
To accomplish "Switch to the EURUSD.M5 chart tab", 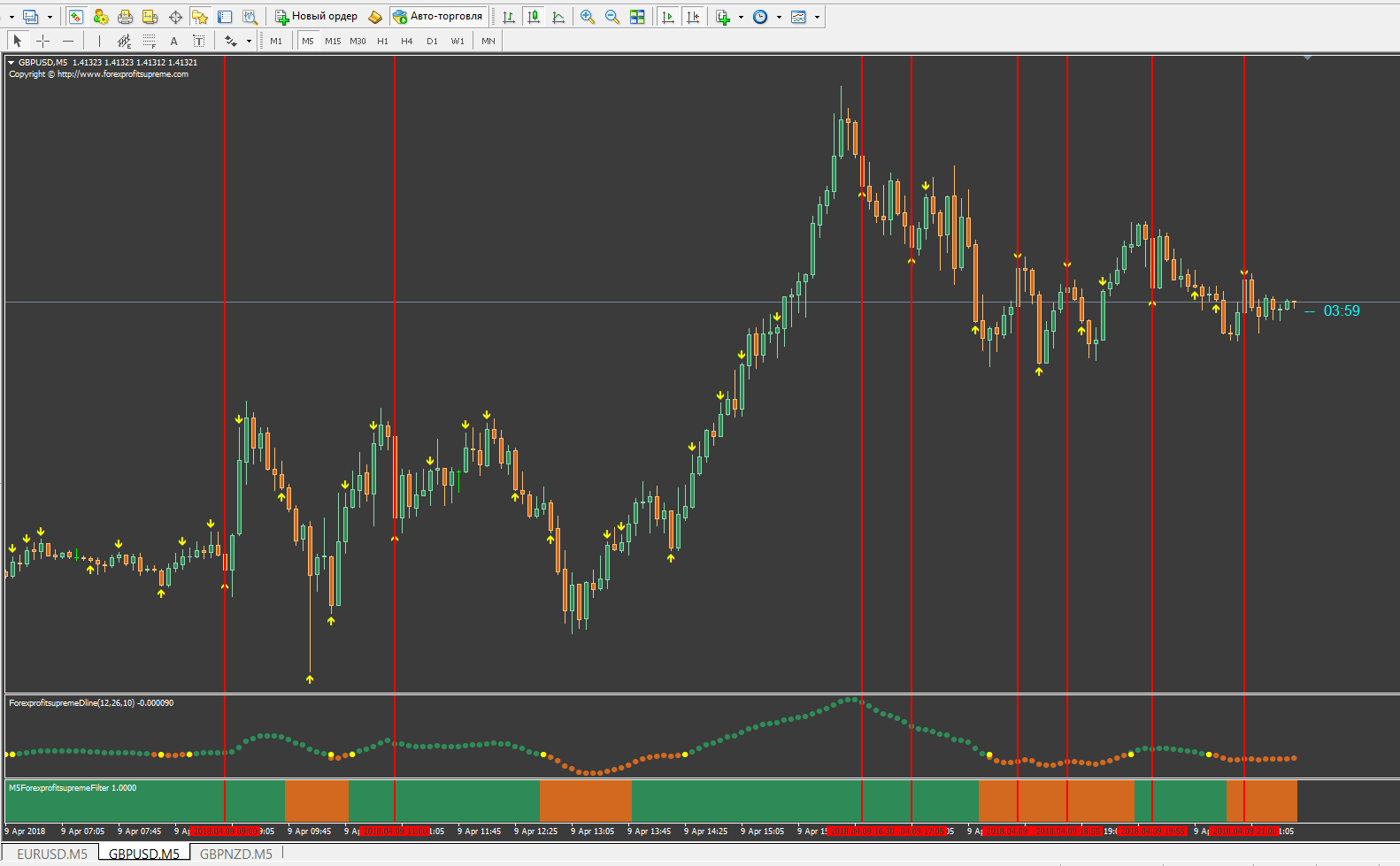I will coord(52,854).
